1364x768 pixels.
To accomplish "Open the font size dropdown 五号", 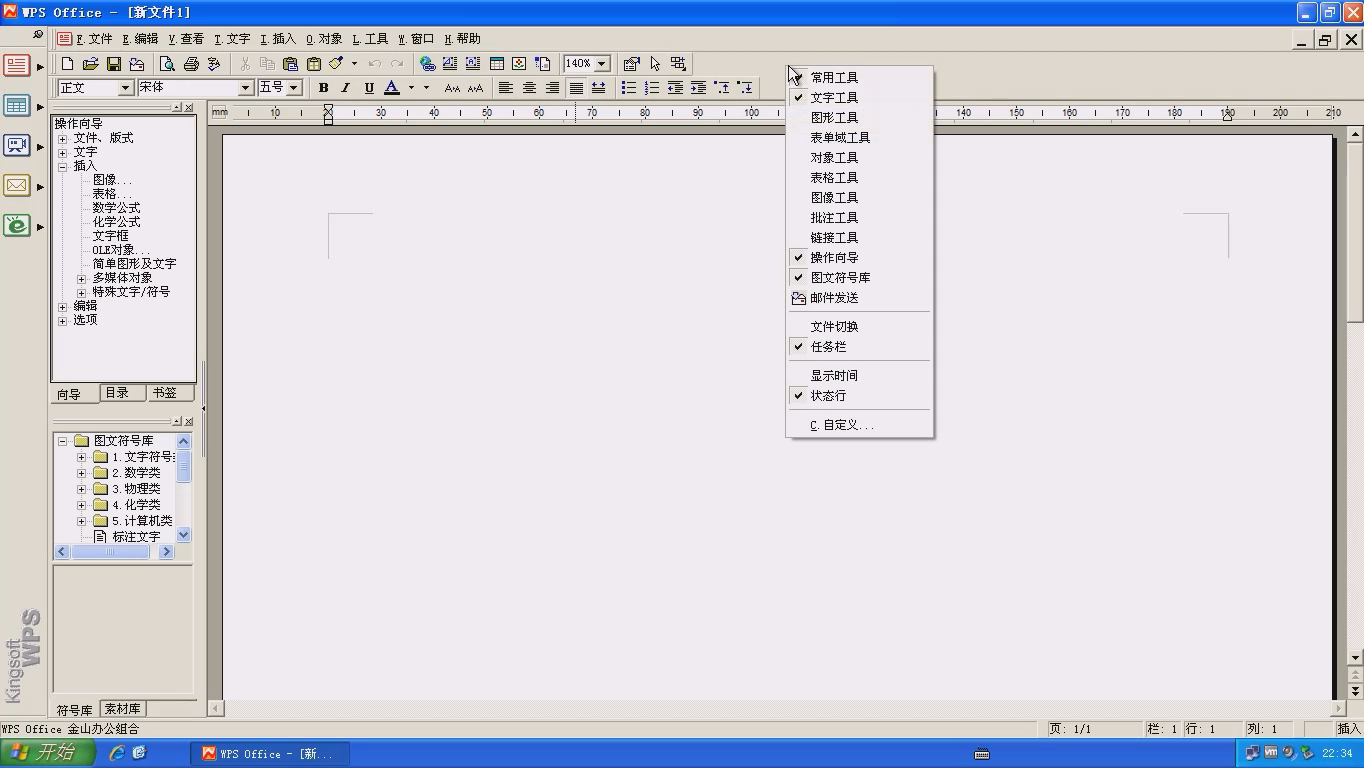I will (294, 88).
